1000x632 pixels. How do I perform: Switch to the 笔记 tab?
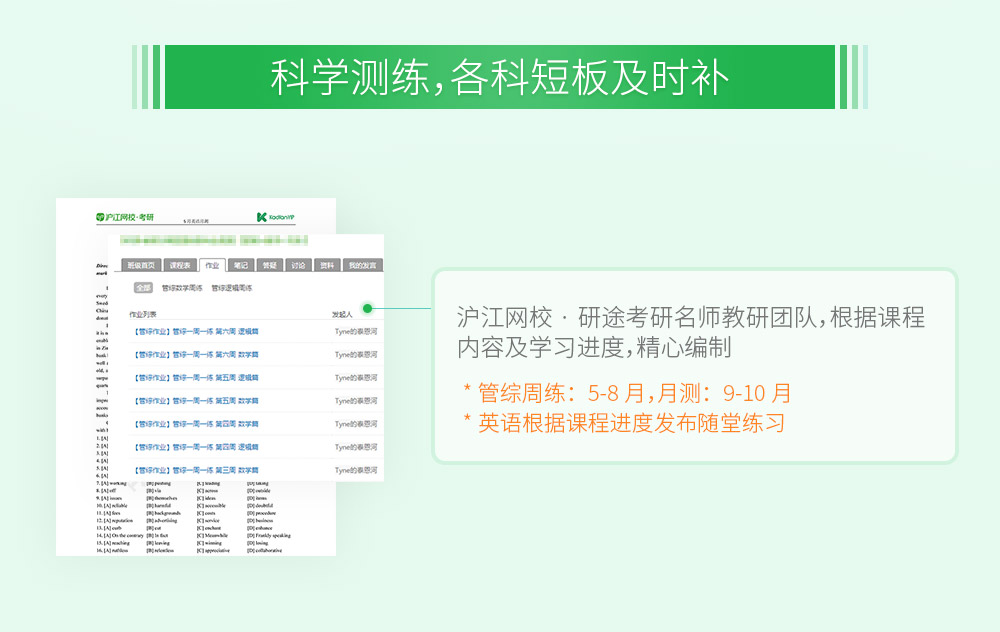pos(239,264)
